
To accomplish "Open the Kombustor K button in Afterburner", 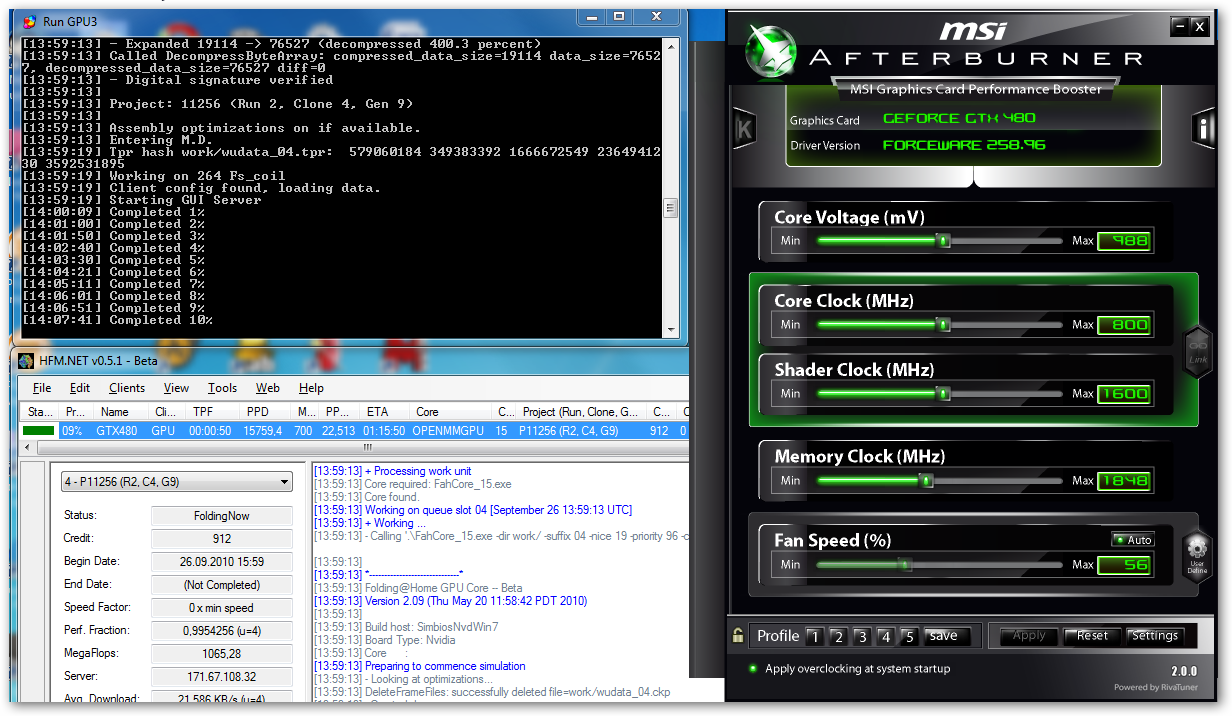I will click(x=743, y=129).
